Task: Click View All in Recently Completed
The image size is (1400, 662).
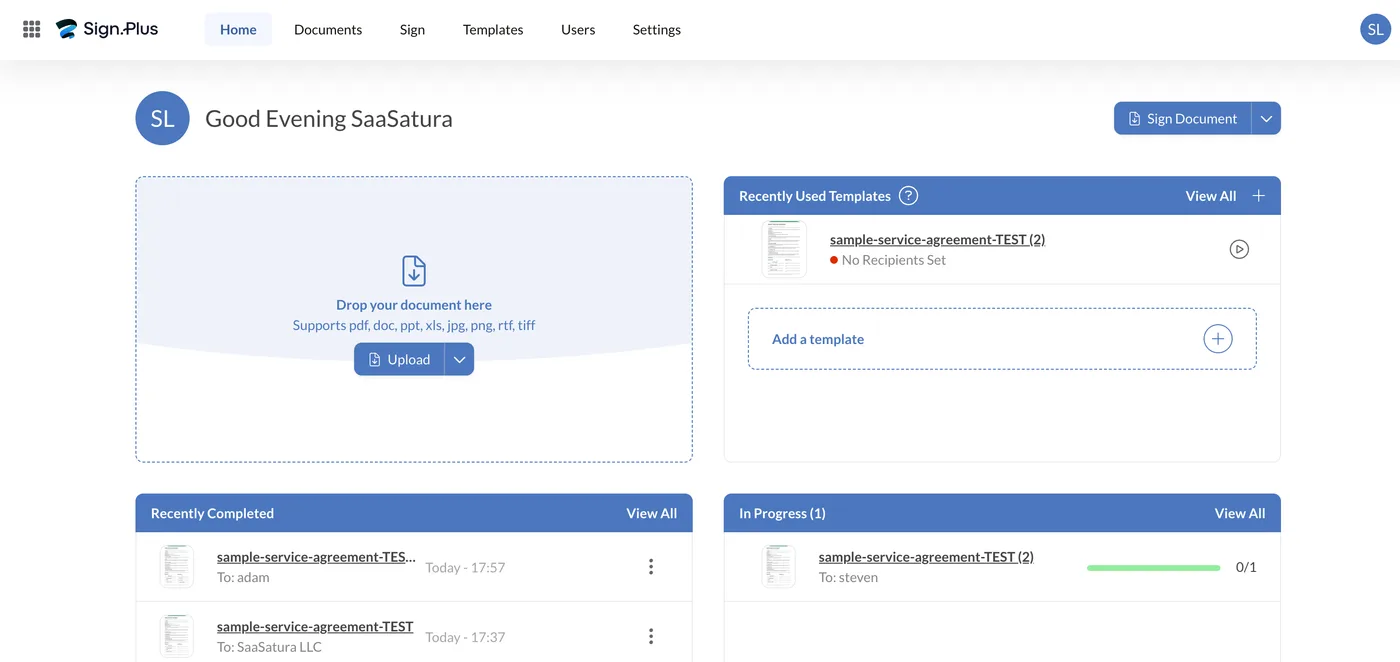Action: 651,513
